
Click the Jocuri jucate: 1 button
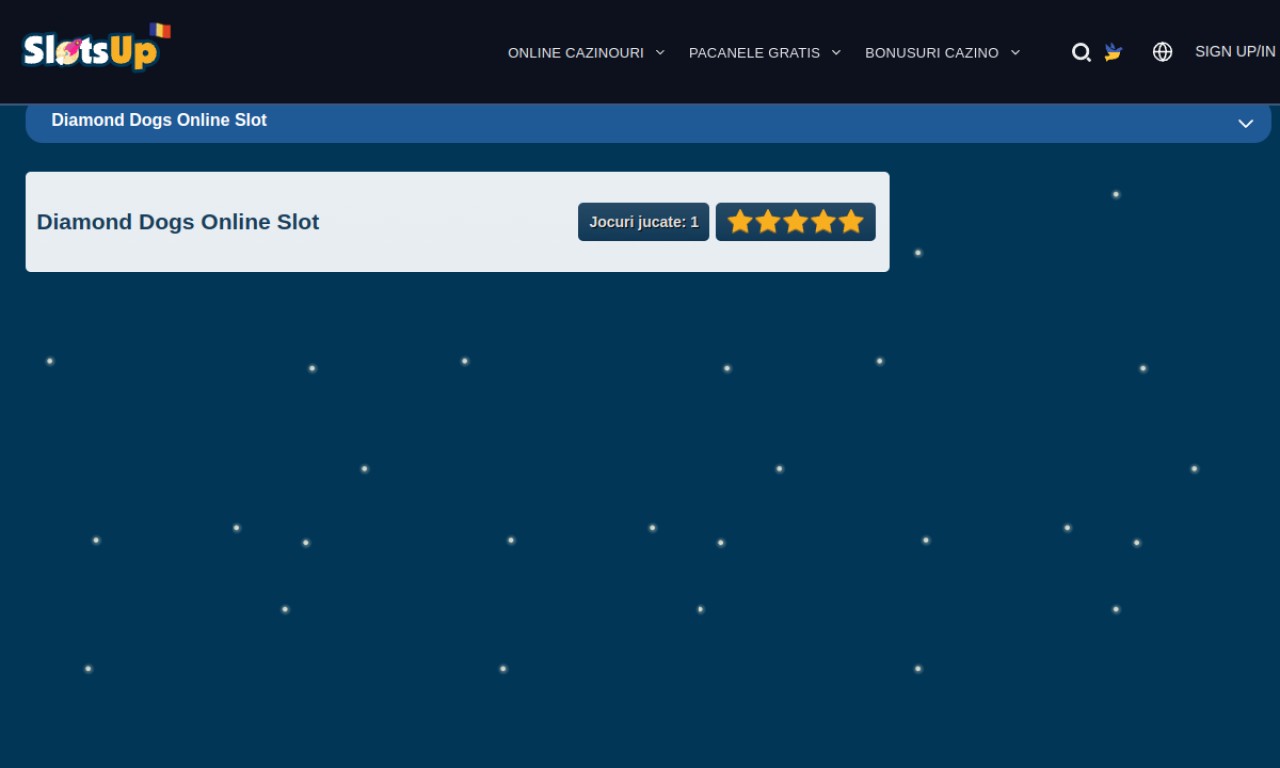click(644, 222)
